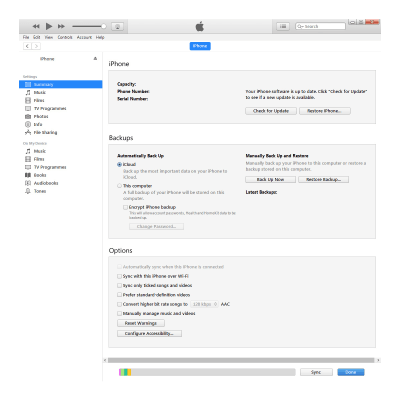Select the blue iPhone device tab
This screenshot has height=400, width=400.
[x=200, y=46]
